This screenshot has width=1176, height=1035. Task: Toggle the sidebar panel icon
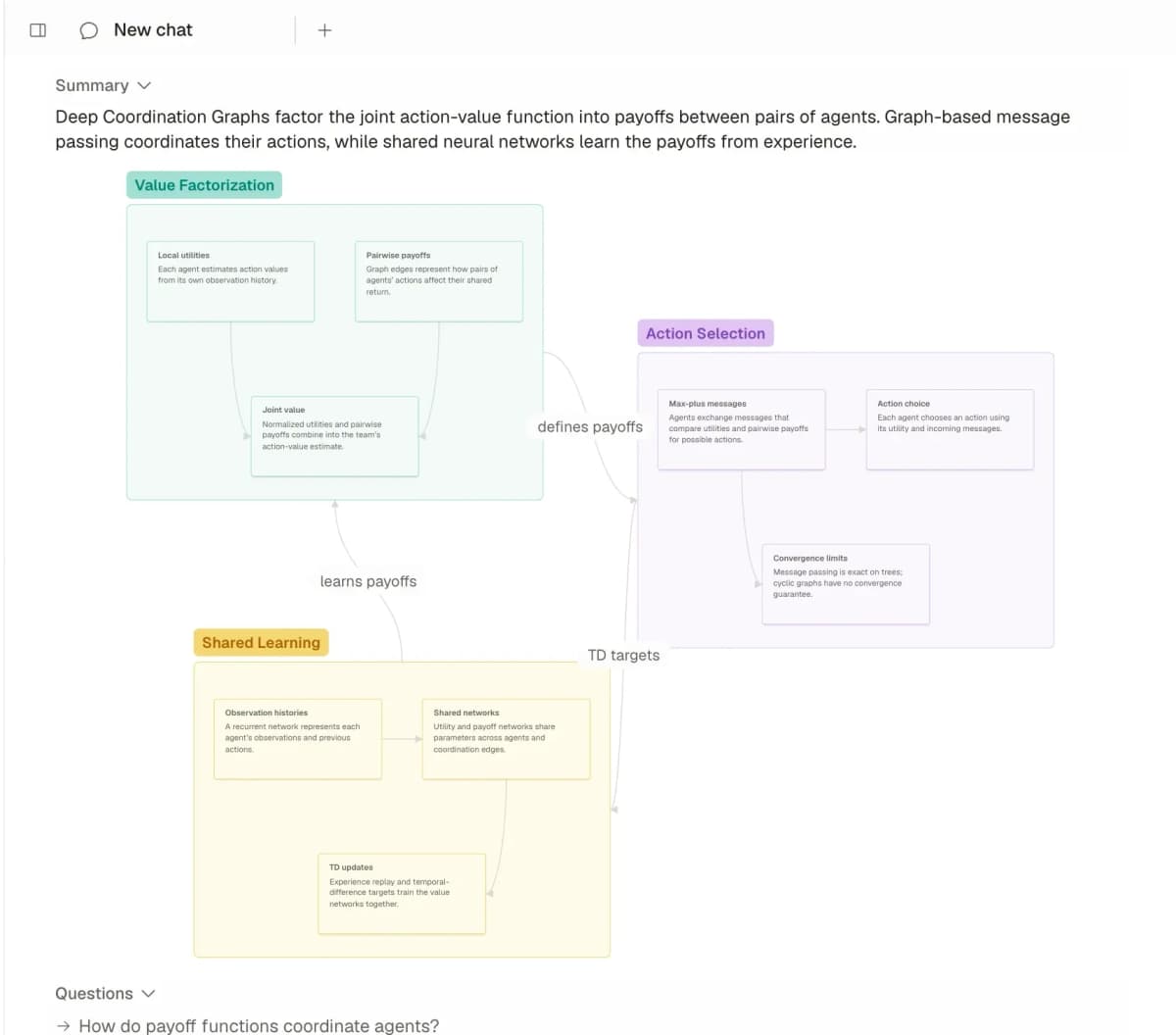pyautogui.click(x=38, y=30)
